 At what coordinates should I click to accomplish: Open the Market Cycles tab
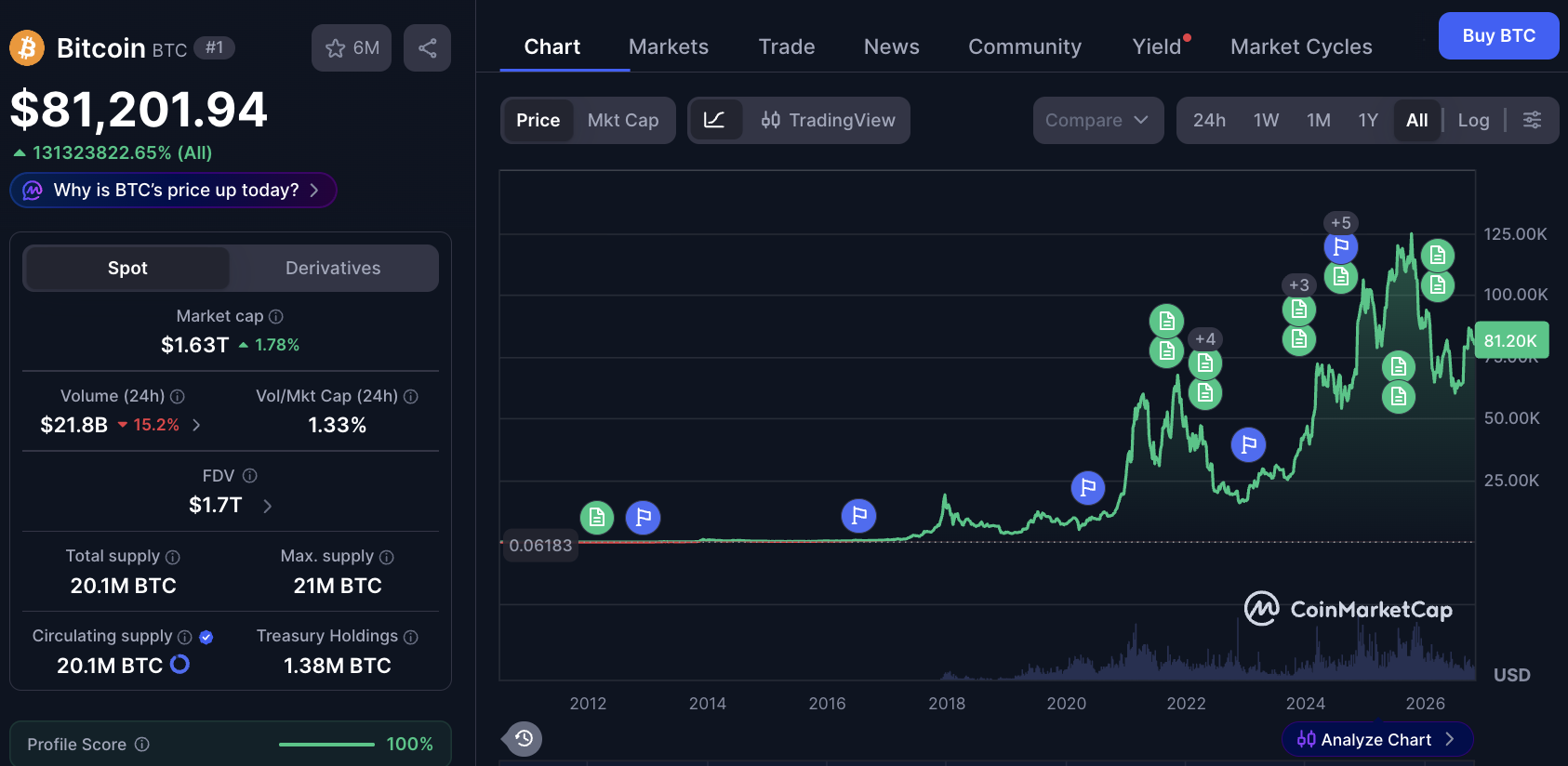pos(1301,46)
